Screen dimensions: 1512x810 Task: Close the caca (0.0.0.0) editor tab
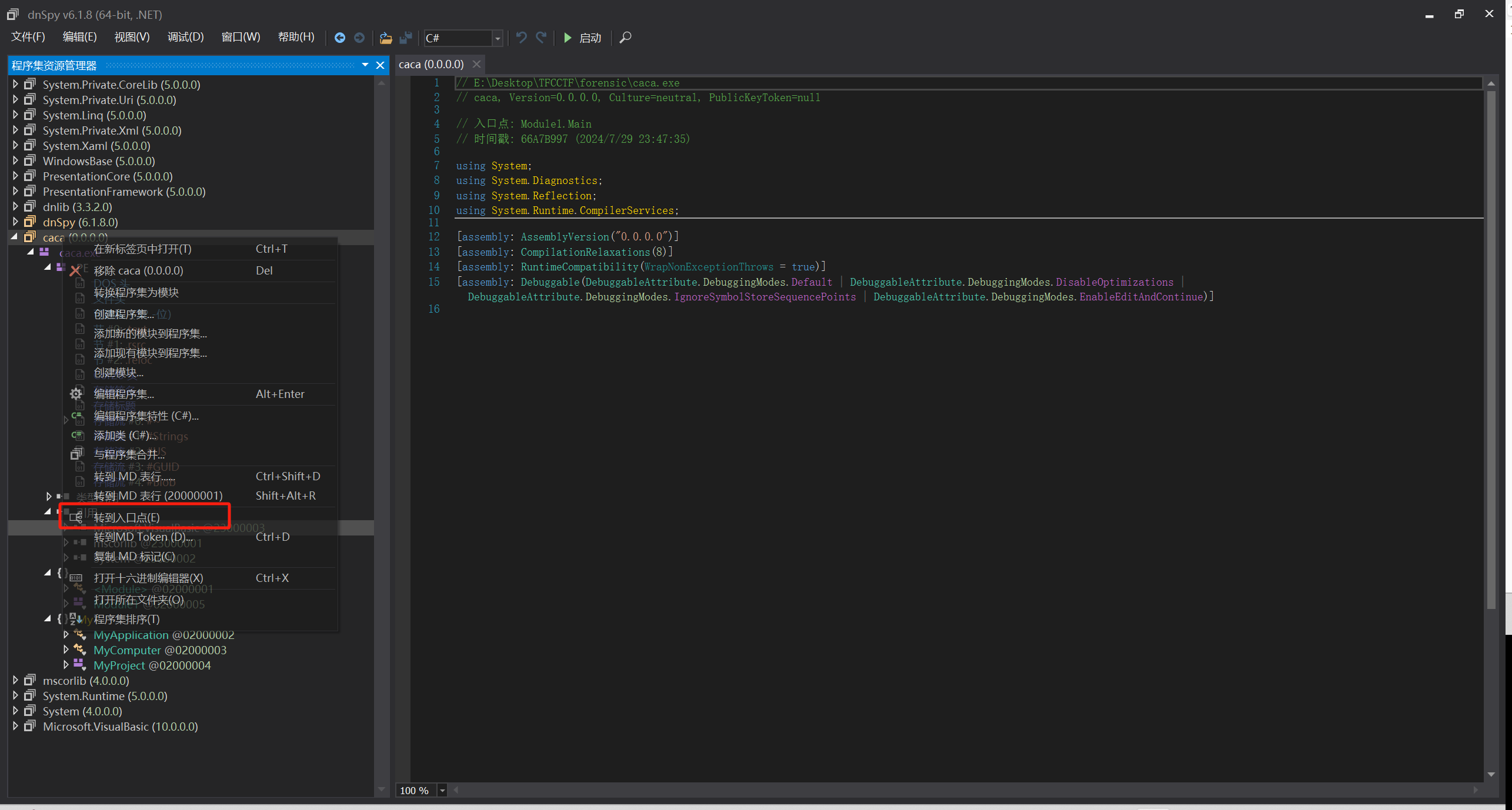tap(477, 64)
